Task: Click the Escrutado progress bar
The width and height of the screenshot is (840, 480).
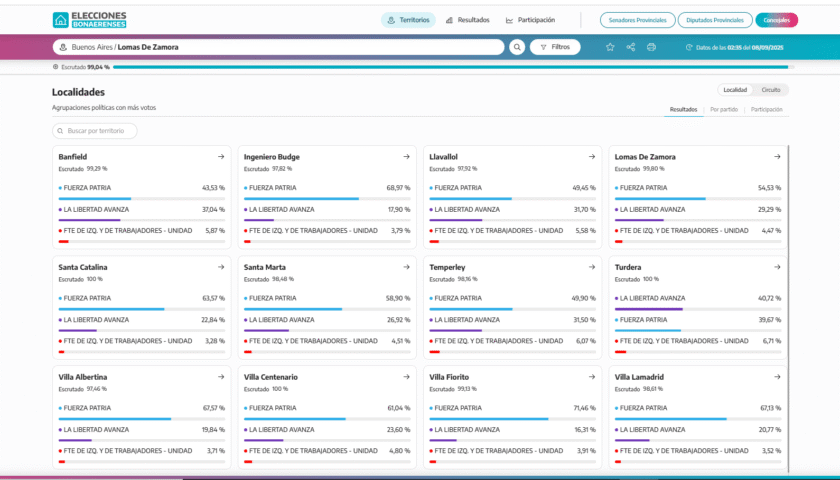Action: pyautogui.click(x=450, y=67)
